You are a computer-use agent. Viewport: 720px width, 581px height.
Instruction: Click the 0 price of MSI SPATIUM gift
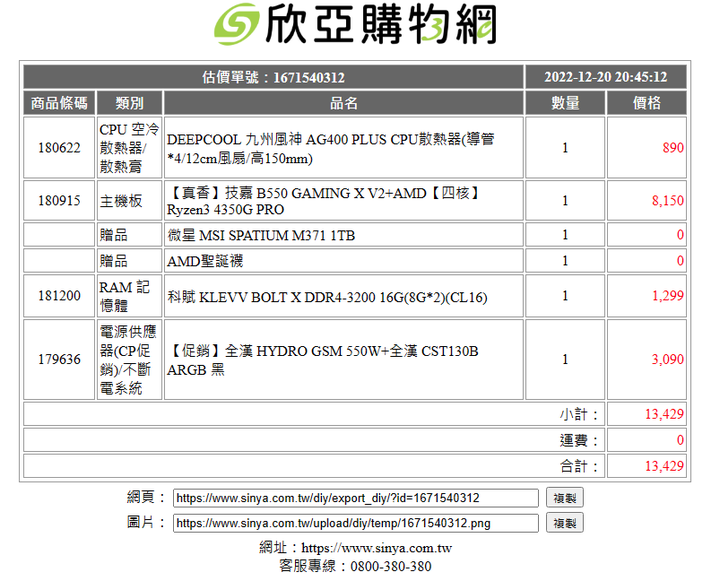(x=680, y=235)
